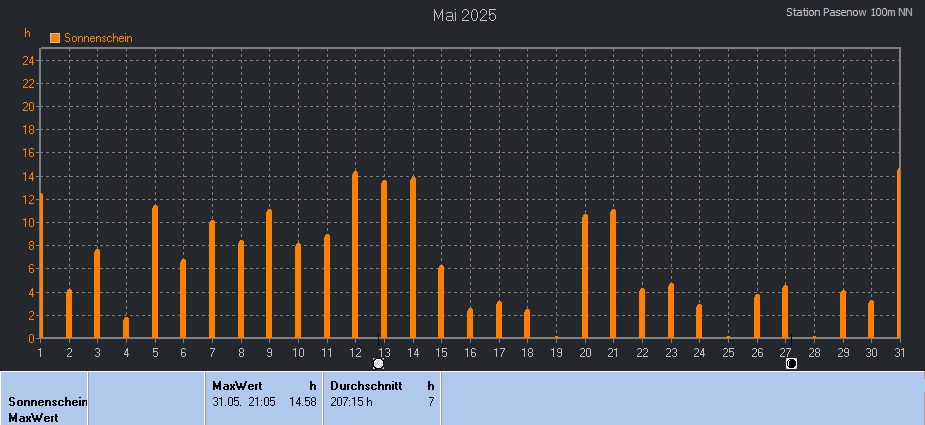Image resolution: width=925 pixels, height=425 pixels.
Task: Select the orange bar for day 2
Action: [x=69, y=313]
